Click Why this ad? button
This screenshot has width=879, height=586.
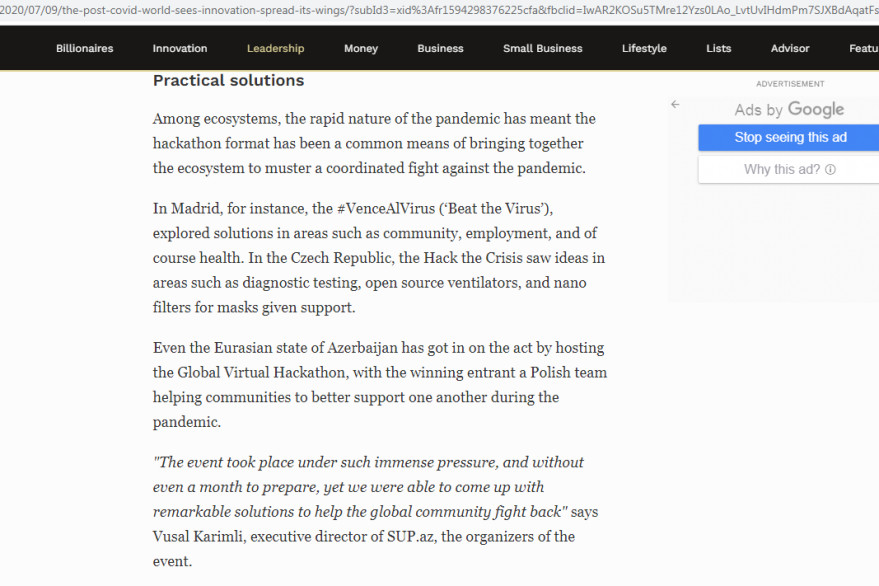pos(789,169)
